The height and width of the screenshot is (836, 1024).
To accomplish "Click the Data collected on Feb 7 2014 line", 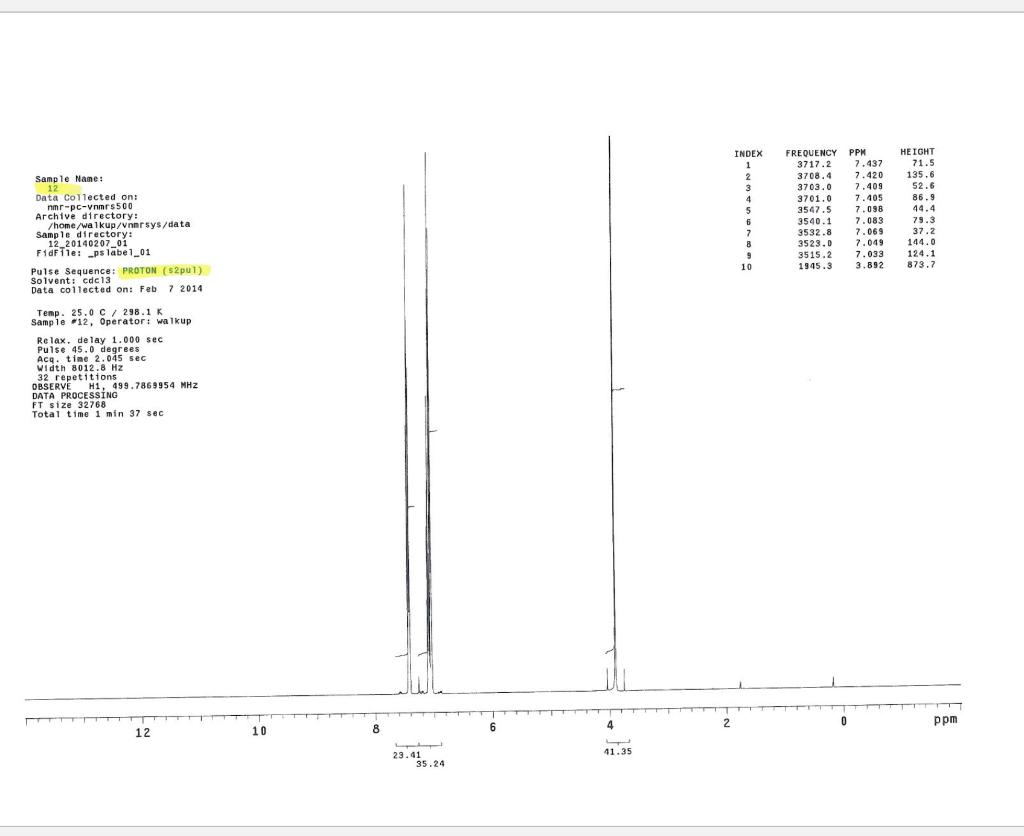I will (x=115, y=289).
